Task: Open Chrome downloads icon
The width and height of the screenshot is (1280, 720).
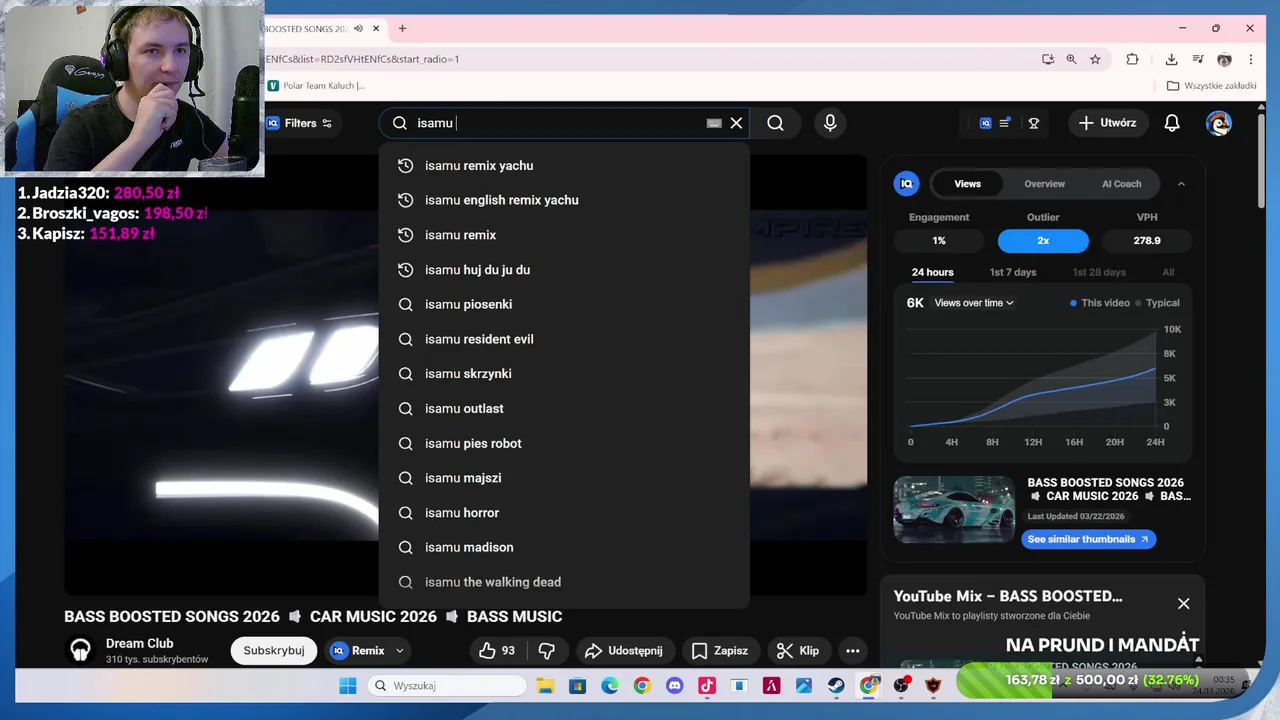Action: (1171, 59)
